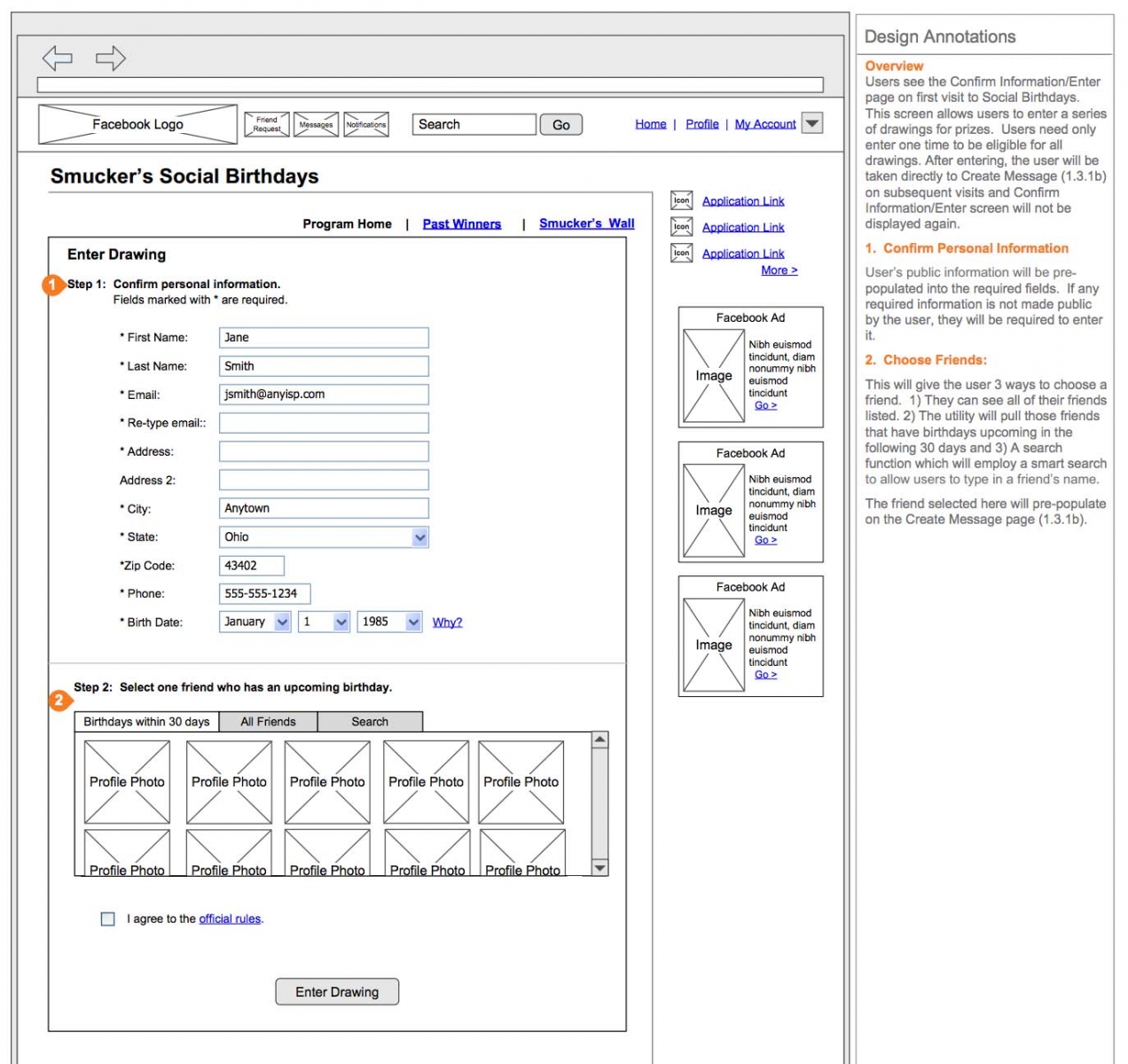Image resolution: width=1128 pixels, height=1064 pixels.
Task: Open the birth month dropdown showing January
Action: point(255,622)
